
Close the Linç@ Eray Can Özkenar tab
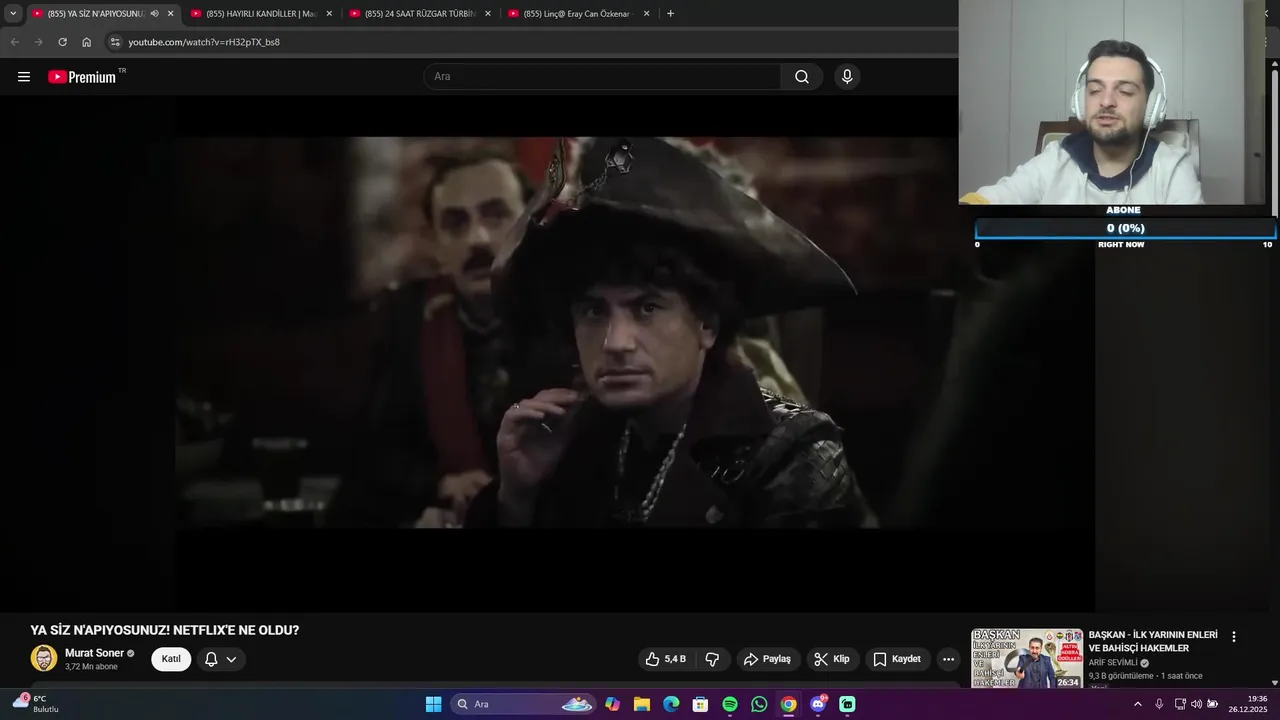tap(646, 14)
